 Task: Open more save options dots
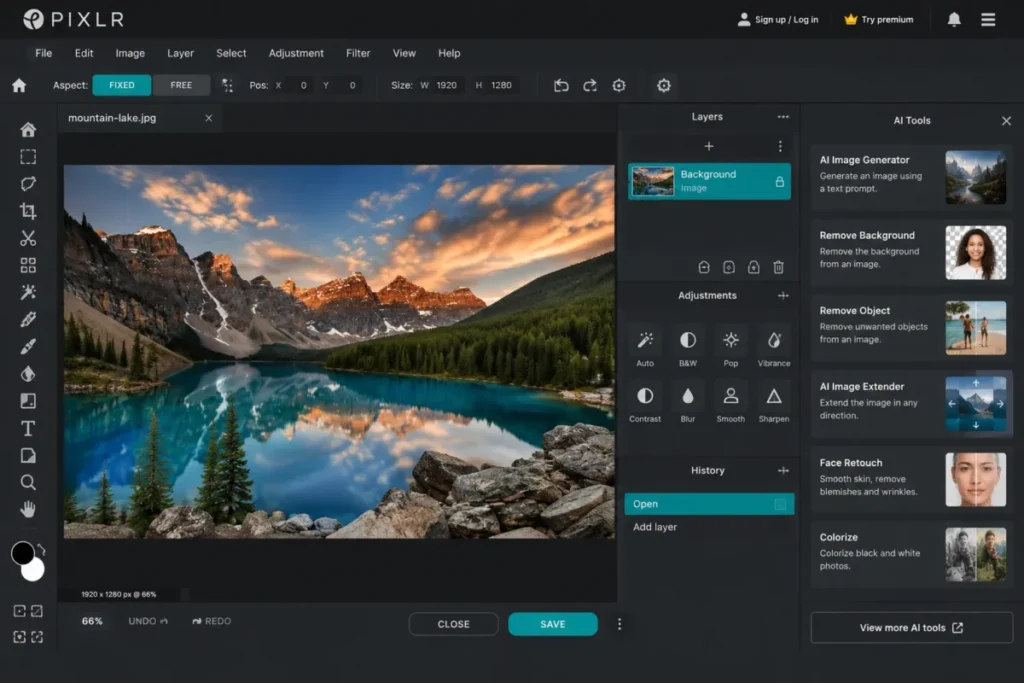(619, 624)
